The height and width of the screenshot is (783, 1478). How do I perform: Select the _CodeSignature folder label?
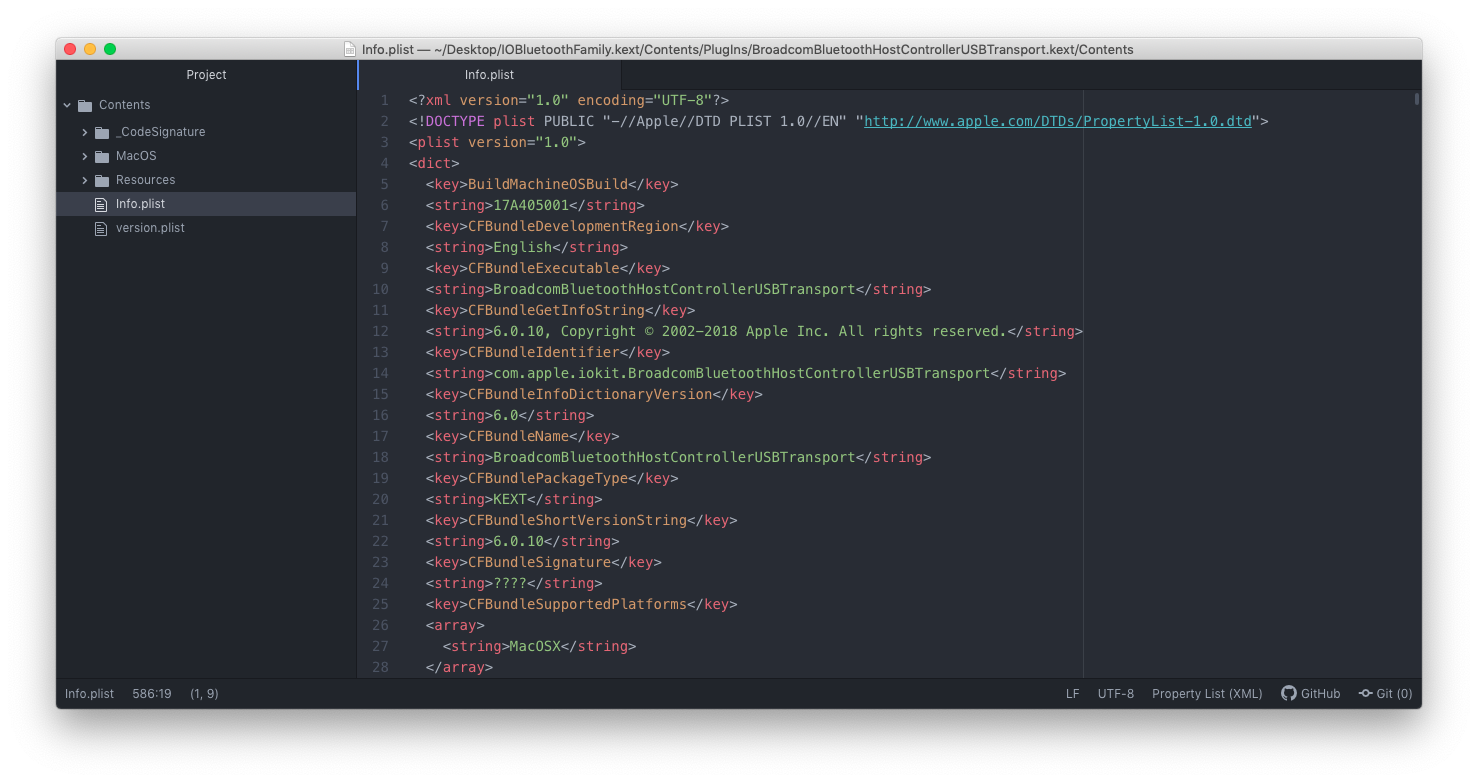click(161, 132)
